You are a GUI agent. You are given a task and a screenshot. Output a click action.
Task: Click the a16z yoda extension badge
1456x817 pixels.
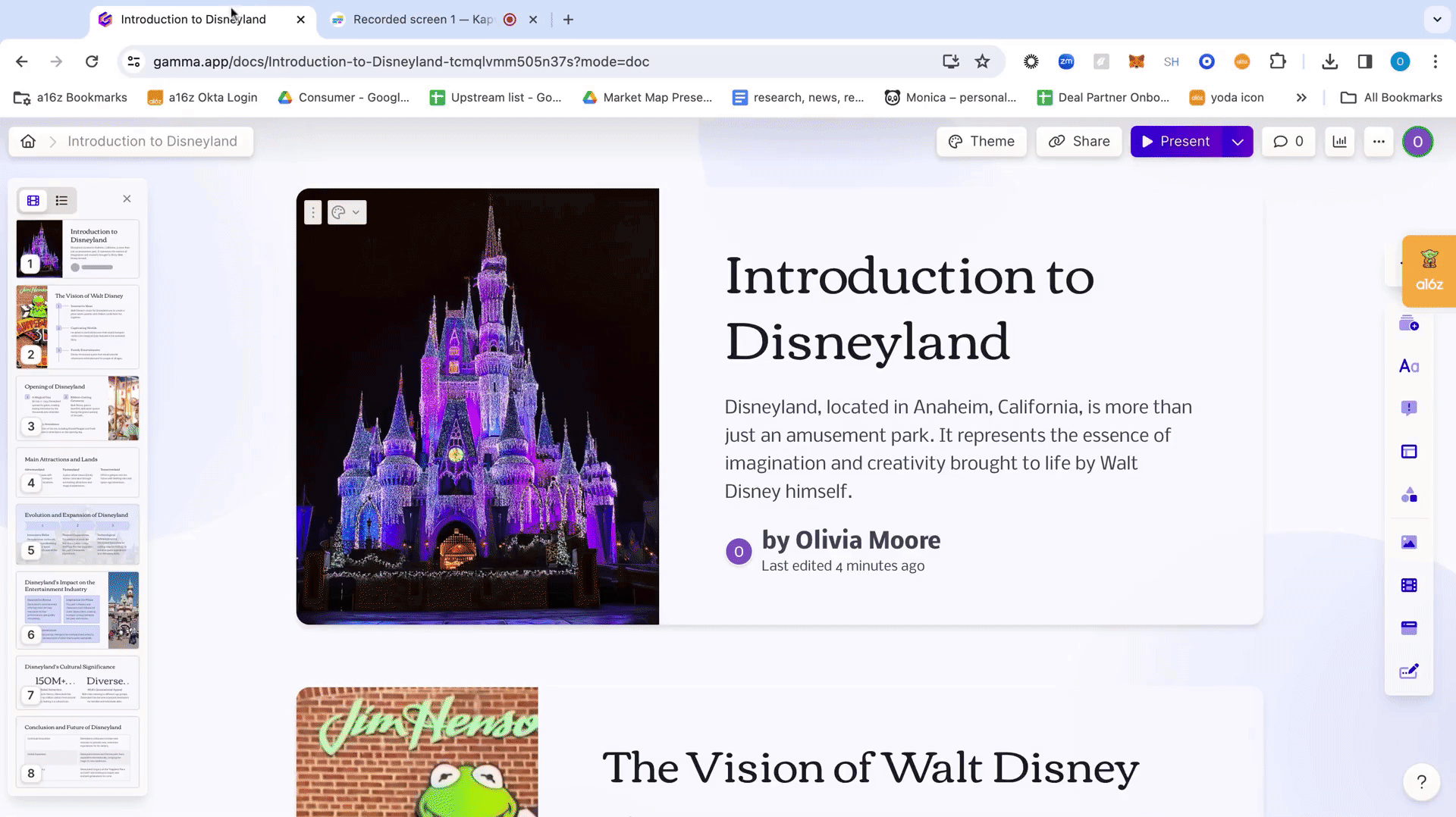1429,271
